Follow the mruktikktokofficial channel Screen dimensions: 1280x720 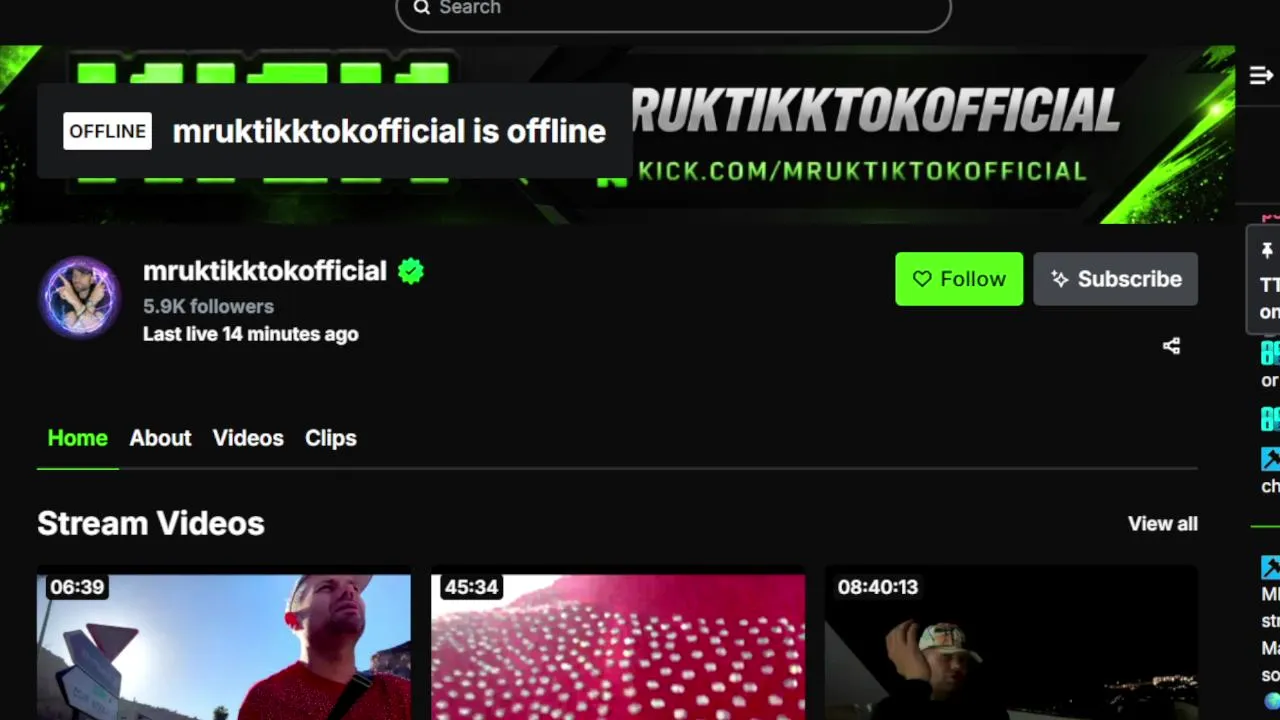tap(959, 279)
